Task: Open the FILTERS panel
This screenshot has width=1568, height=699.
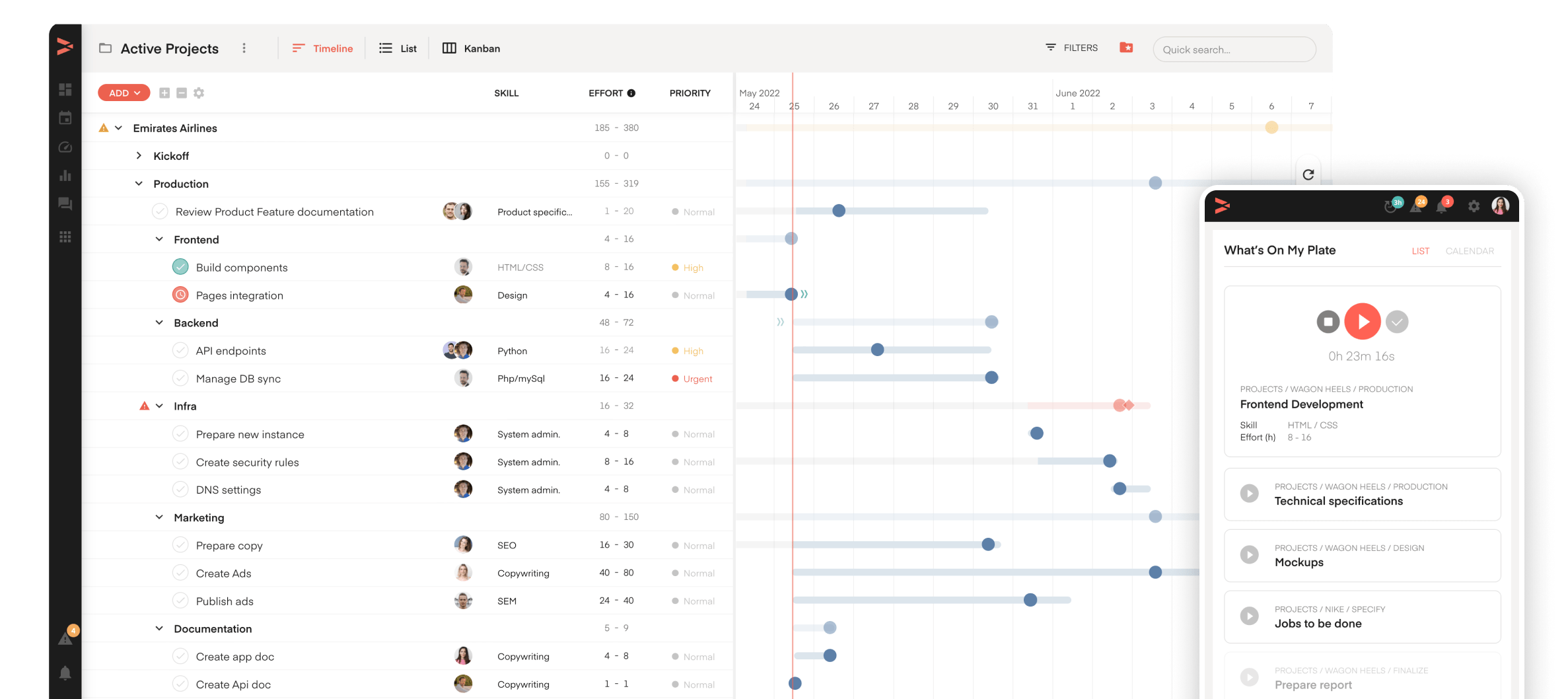Action: tap(1071, 47)
